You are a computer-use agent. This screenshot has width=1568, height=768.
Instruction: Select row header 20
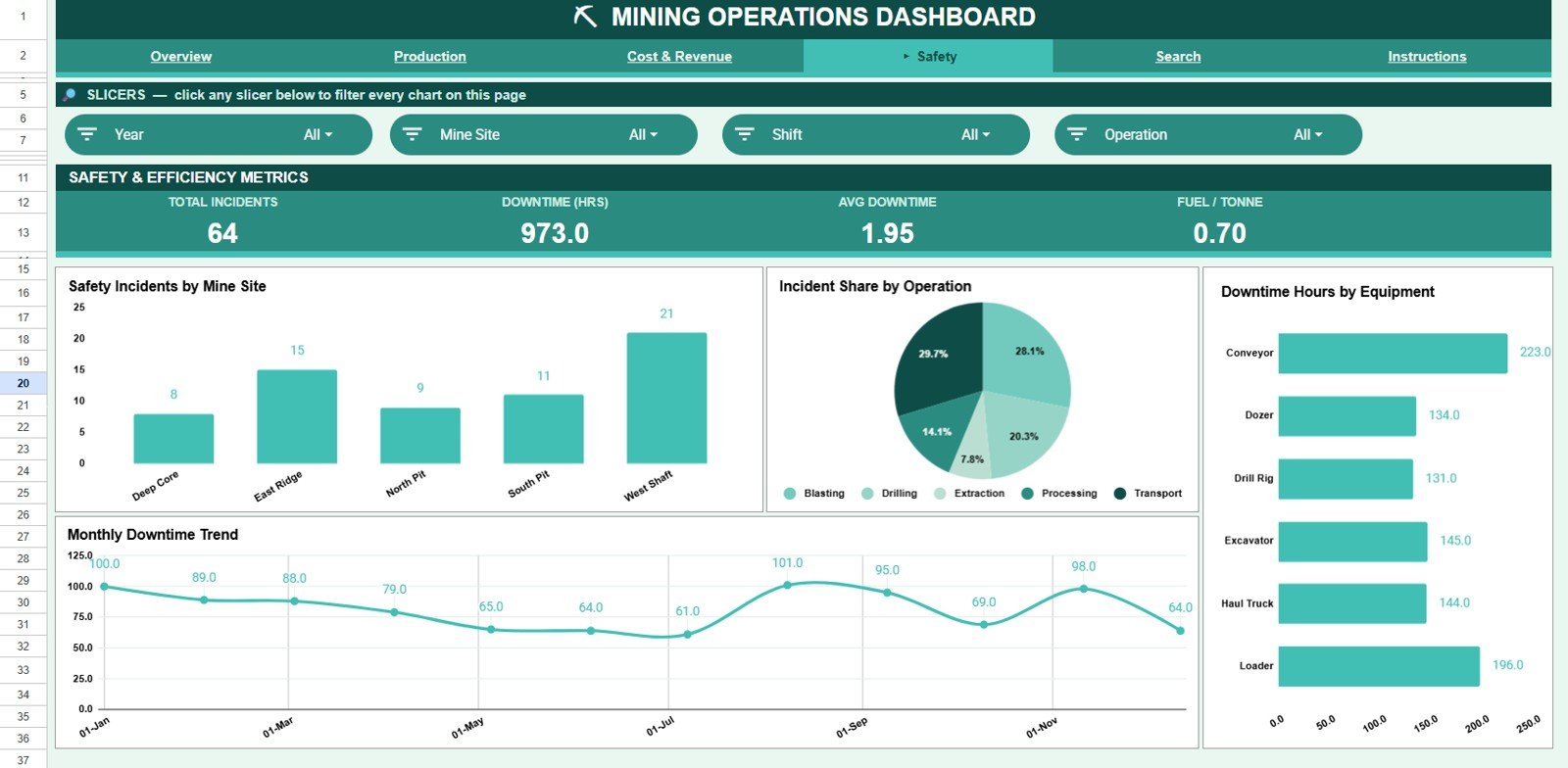tap(23, 383)
